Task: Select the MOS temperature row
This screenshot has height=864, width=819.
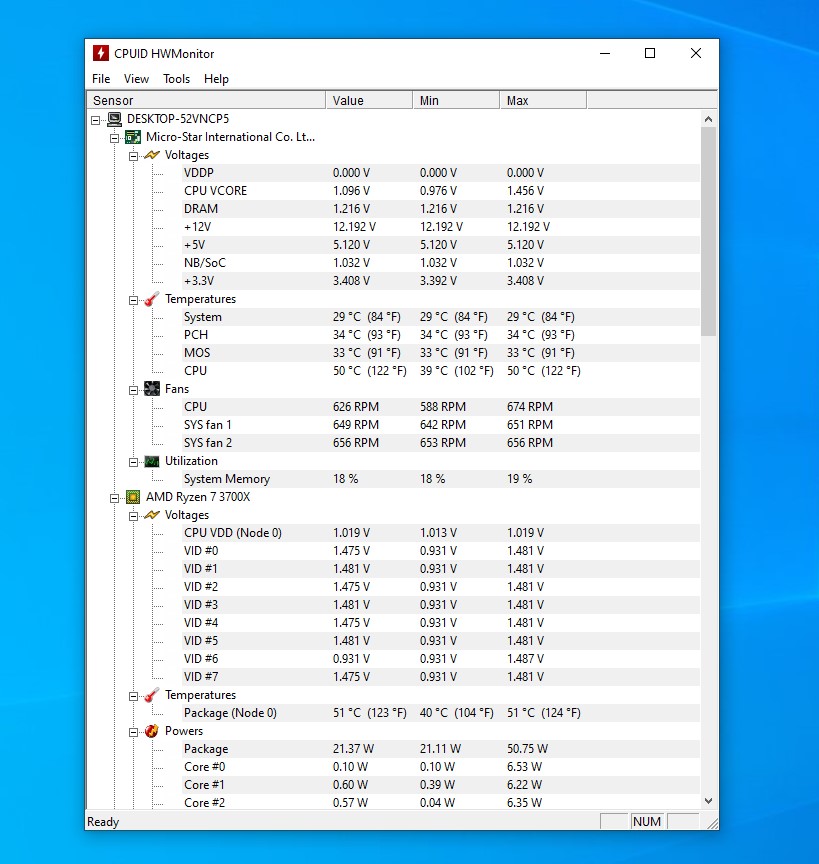Action: coord(441,353)
